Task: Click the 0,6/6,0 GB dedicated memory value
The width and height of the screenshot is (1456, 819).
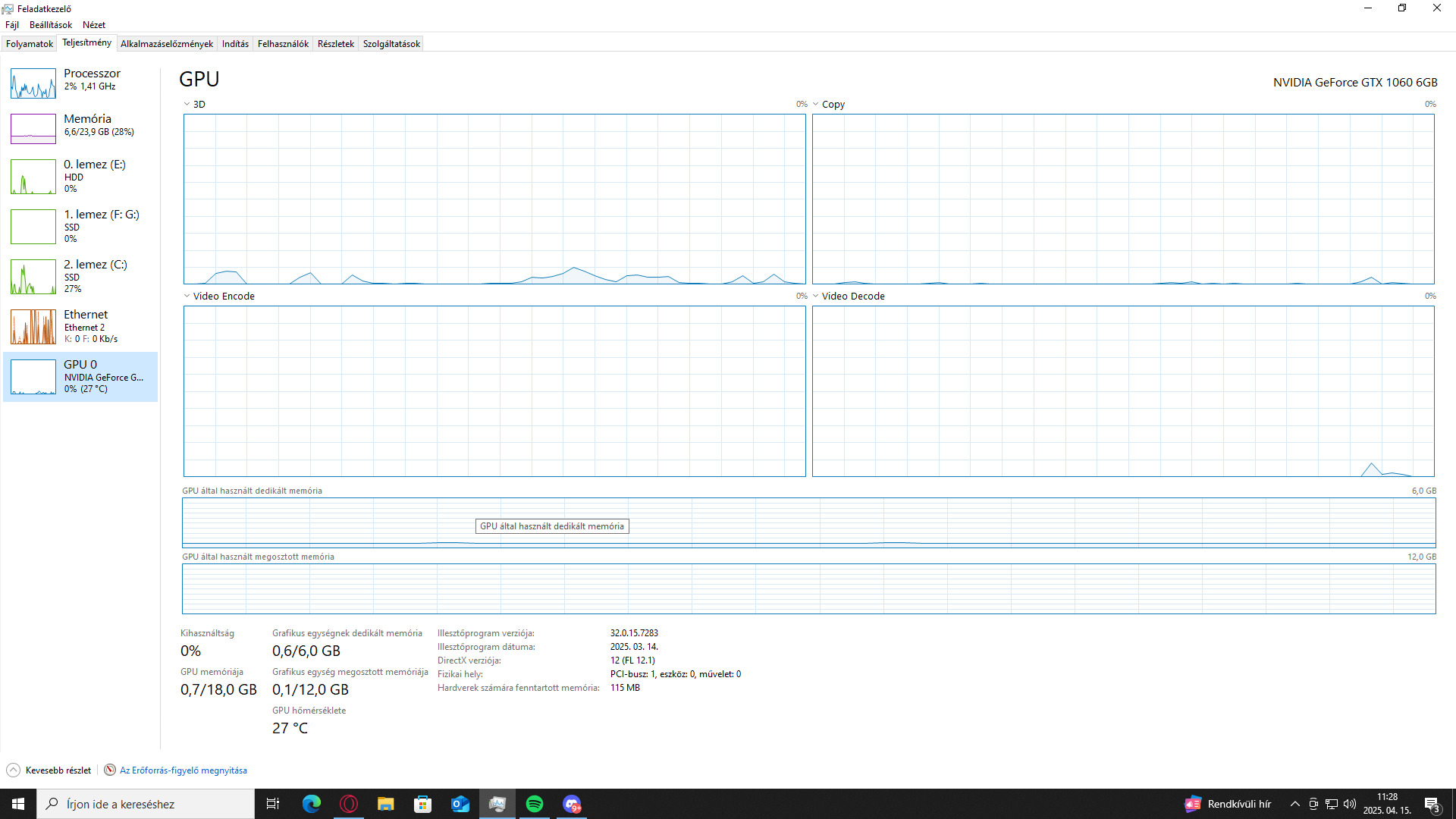Action: tap(306, 651)
